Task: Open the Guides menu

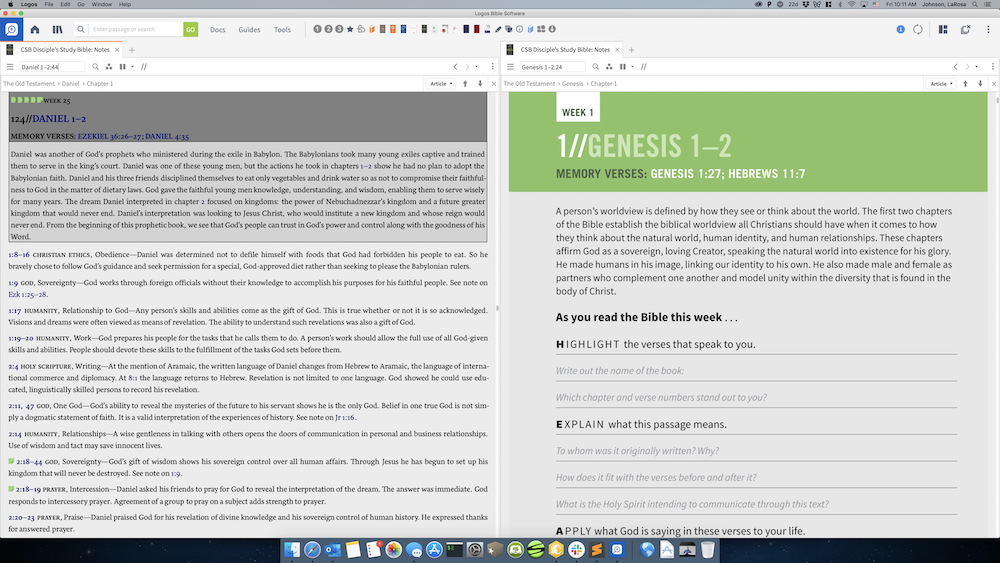Action: pyautogui.click(x=249, y=30)
